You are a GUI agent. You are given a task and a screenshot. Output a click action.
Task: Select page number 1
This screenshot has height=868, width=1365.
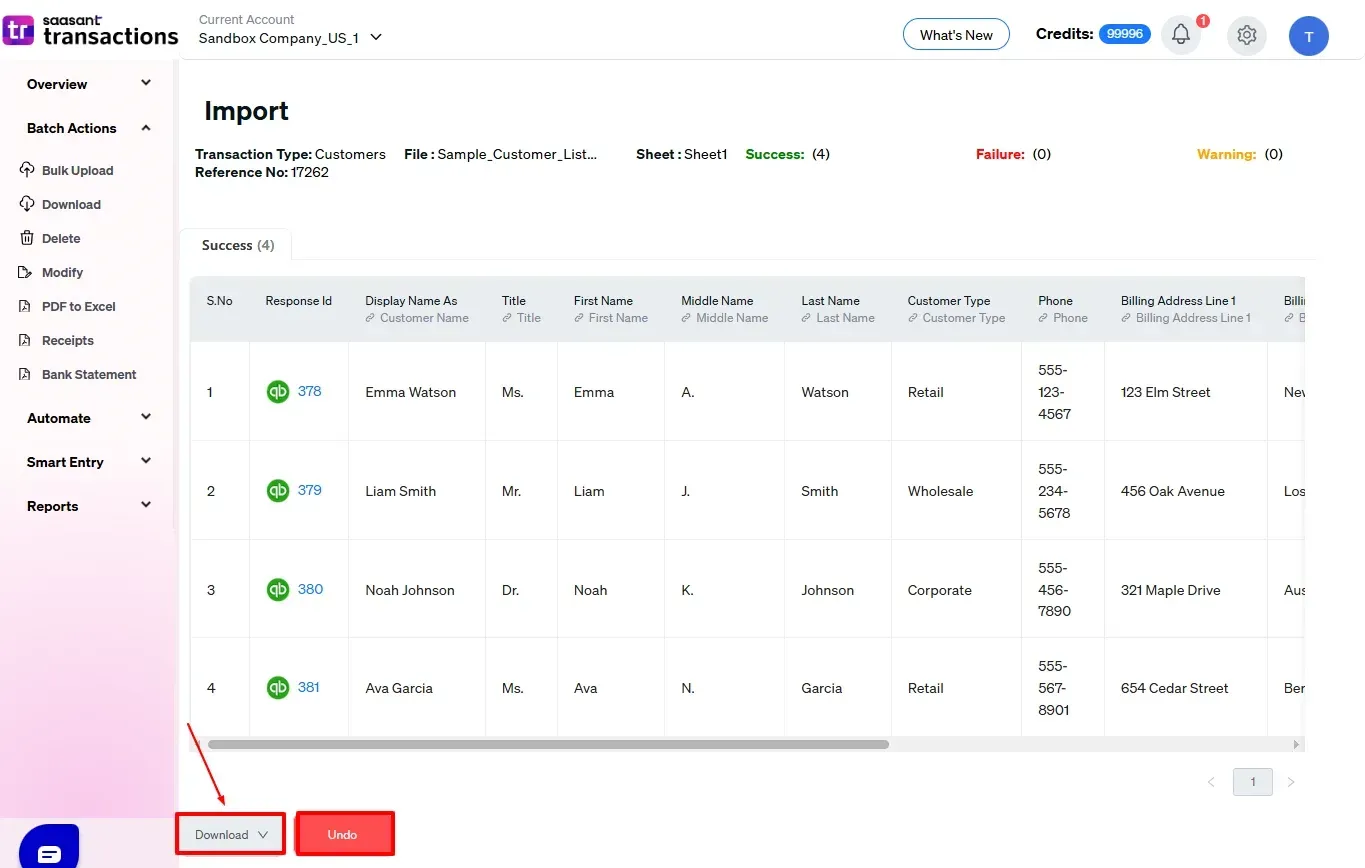pyautogui.click(x=1253, y=782)
